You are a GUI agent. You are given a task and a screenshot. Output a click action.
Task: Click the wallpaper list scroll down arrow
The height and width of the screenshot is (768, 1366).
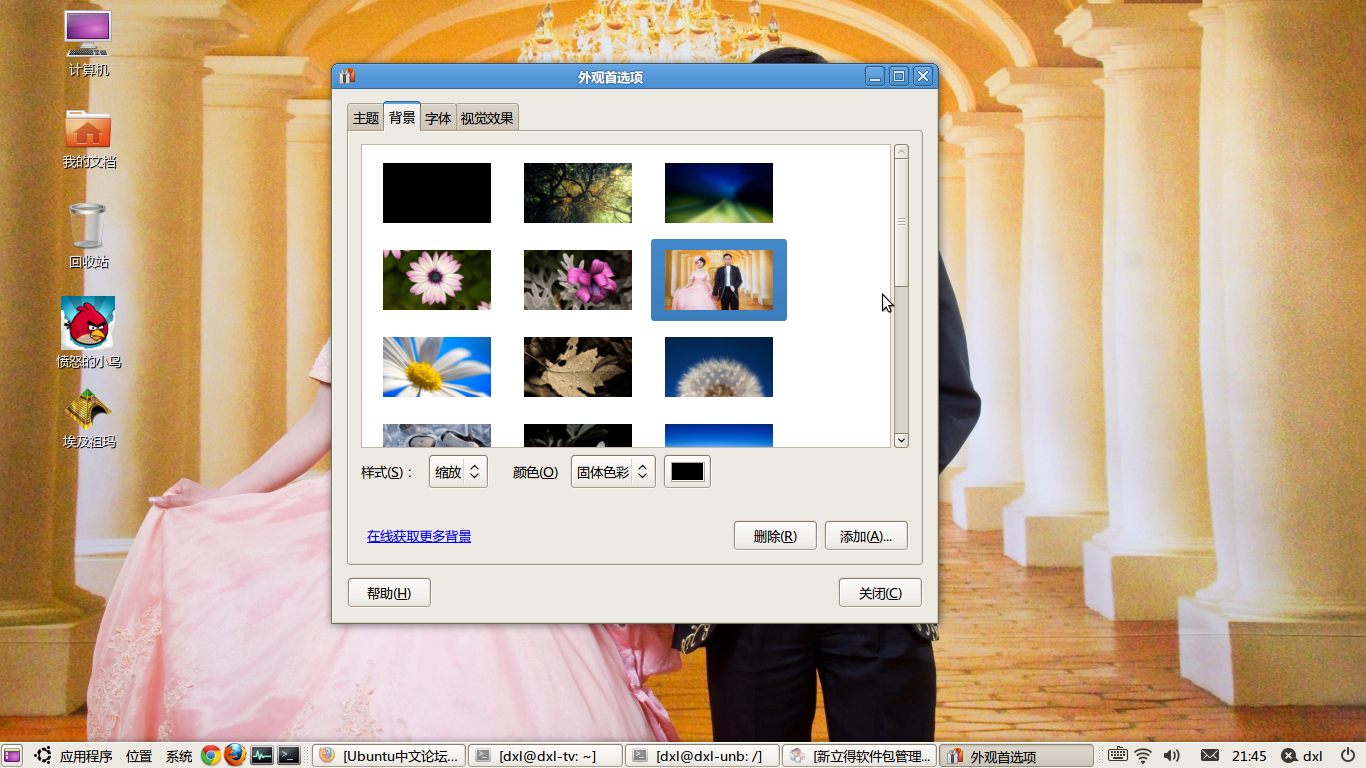coord(901,440)
